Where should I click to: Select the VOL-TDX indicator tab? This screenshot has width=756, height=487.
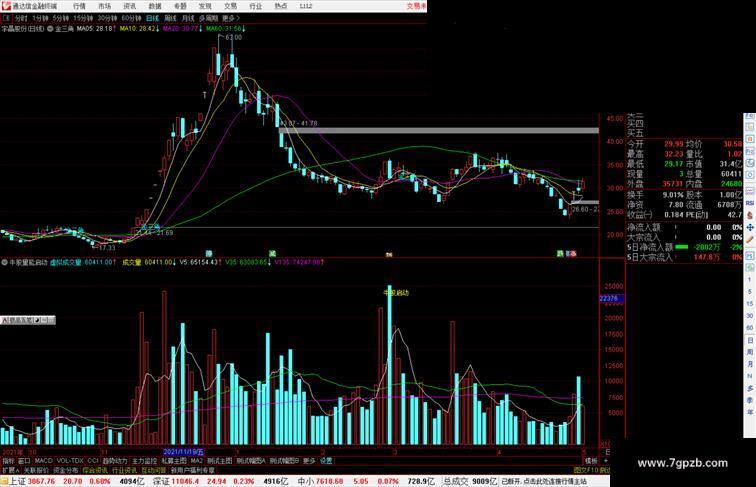[x=70, y=461]
